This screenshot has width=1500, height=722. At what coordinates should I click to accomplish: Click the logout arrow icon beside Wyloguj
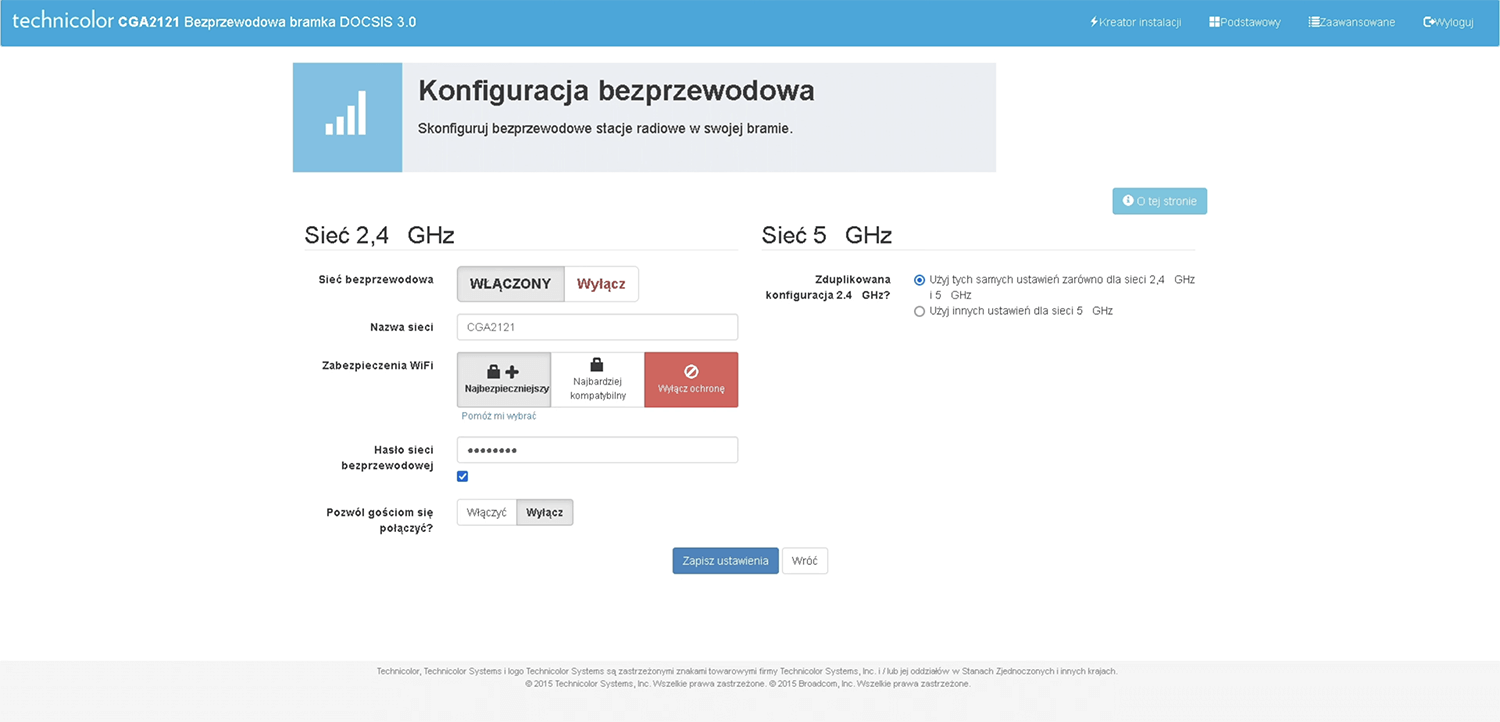point(1429,22)
